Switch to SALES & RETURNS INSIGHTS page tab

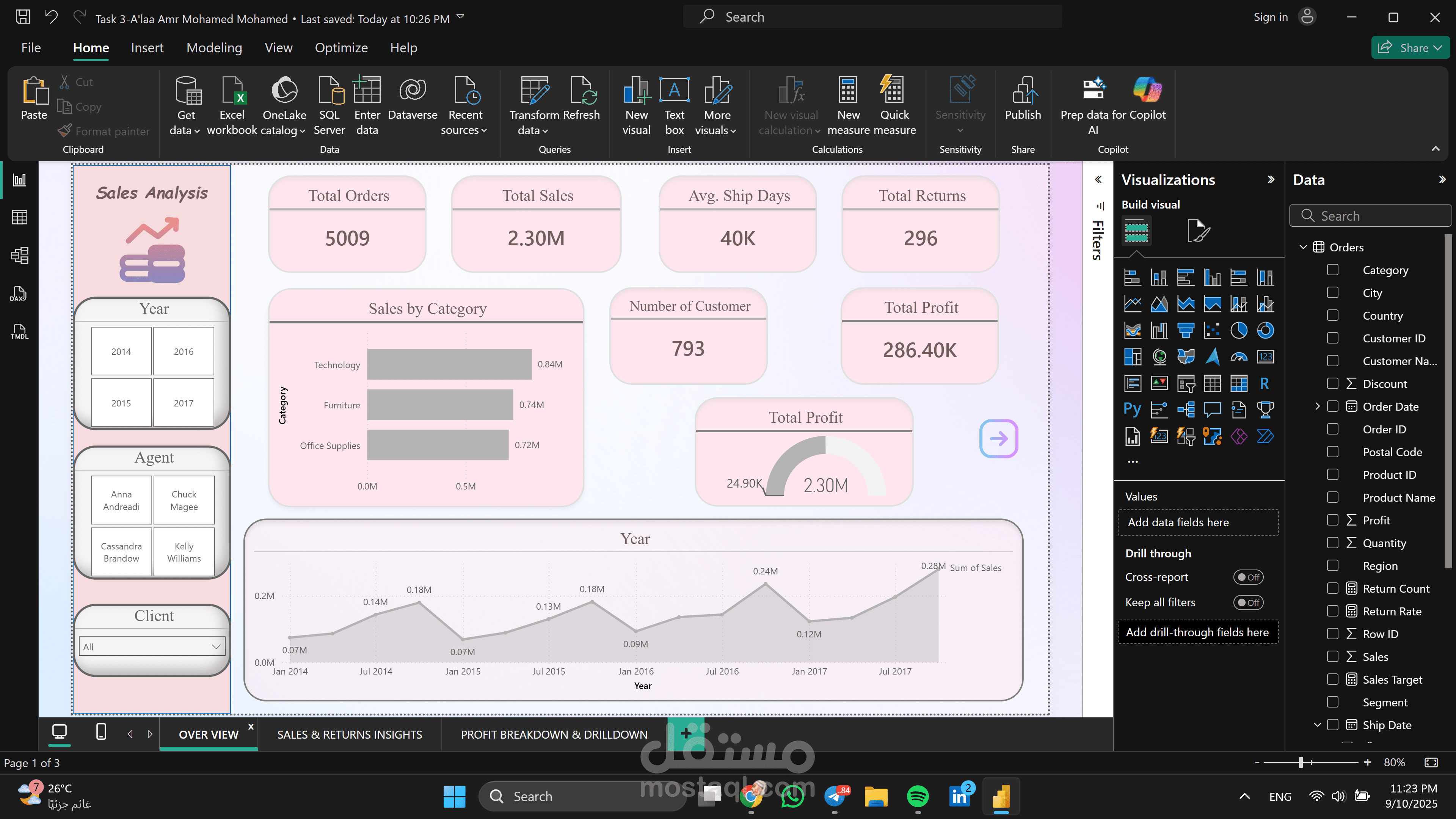point(349,734)
